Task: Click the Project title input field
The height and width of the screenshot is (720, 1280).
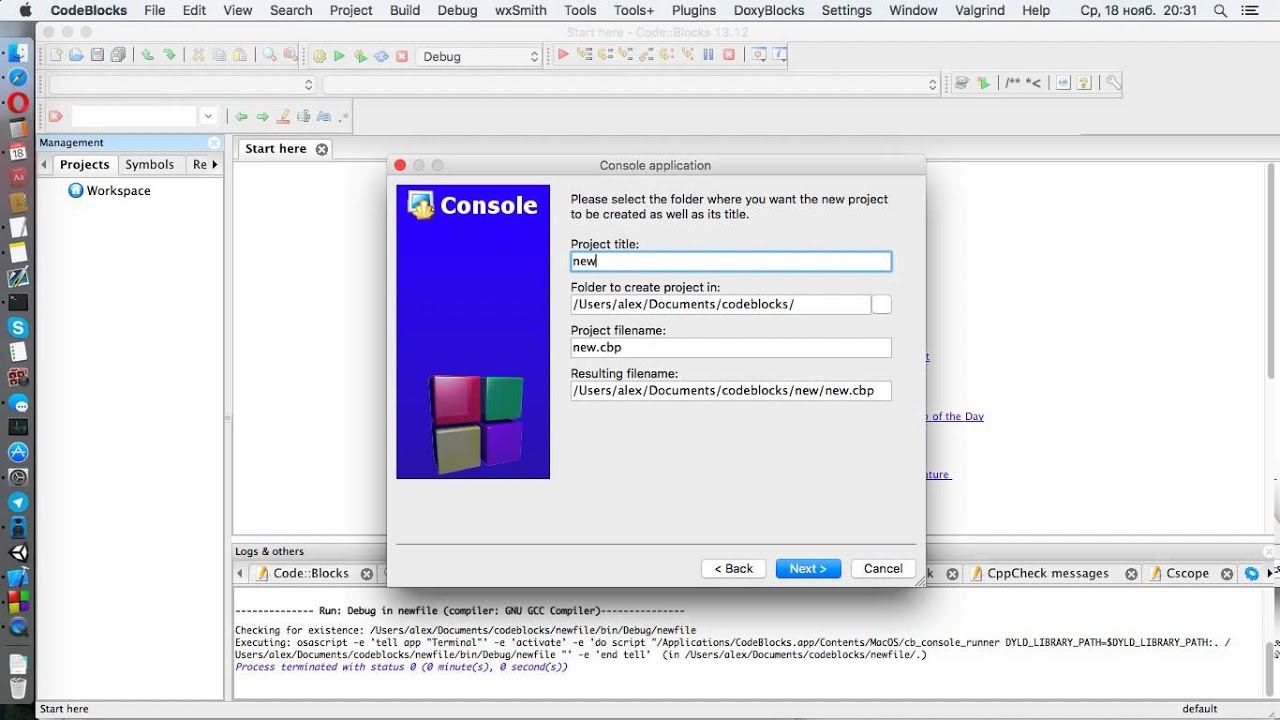Action: click(731, 261)
